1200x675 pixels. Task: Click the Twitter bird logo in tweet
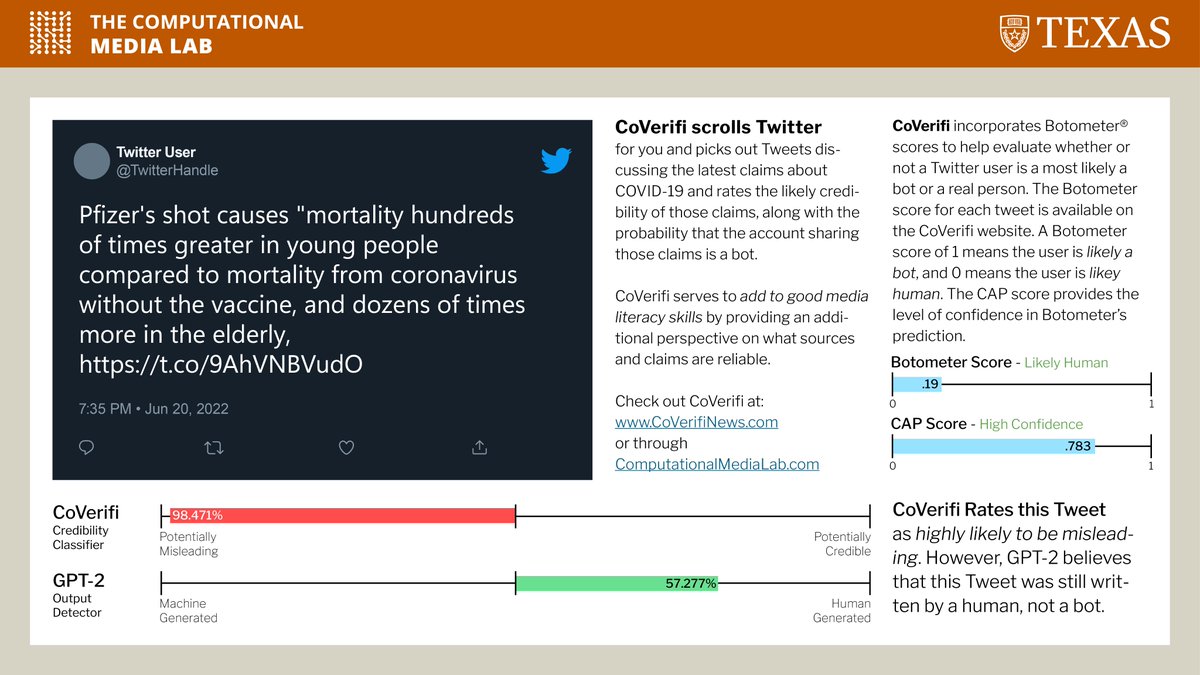[555, 161]
